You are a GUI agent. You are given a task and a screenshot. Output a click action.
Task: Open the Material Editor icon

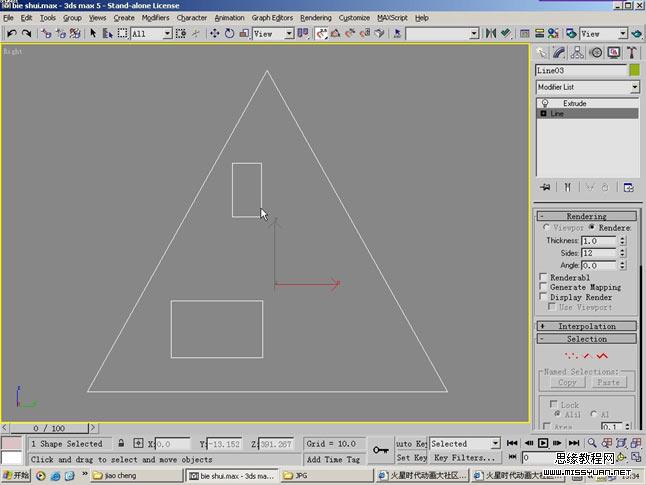(x=553, y=33)
